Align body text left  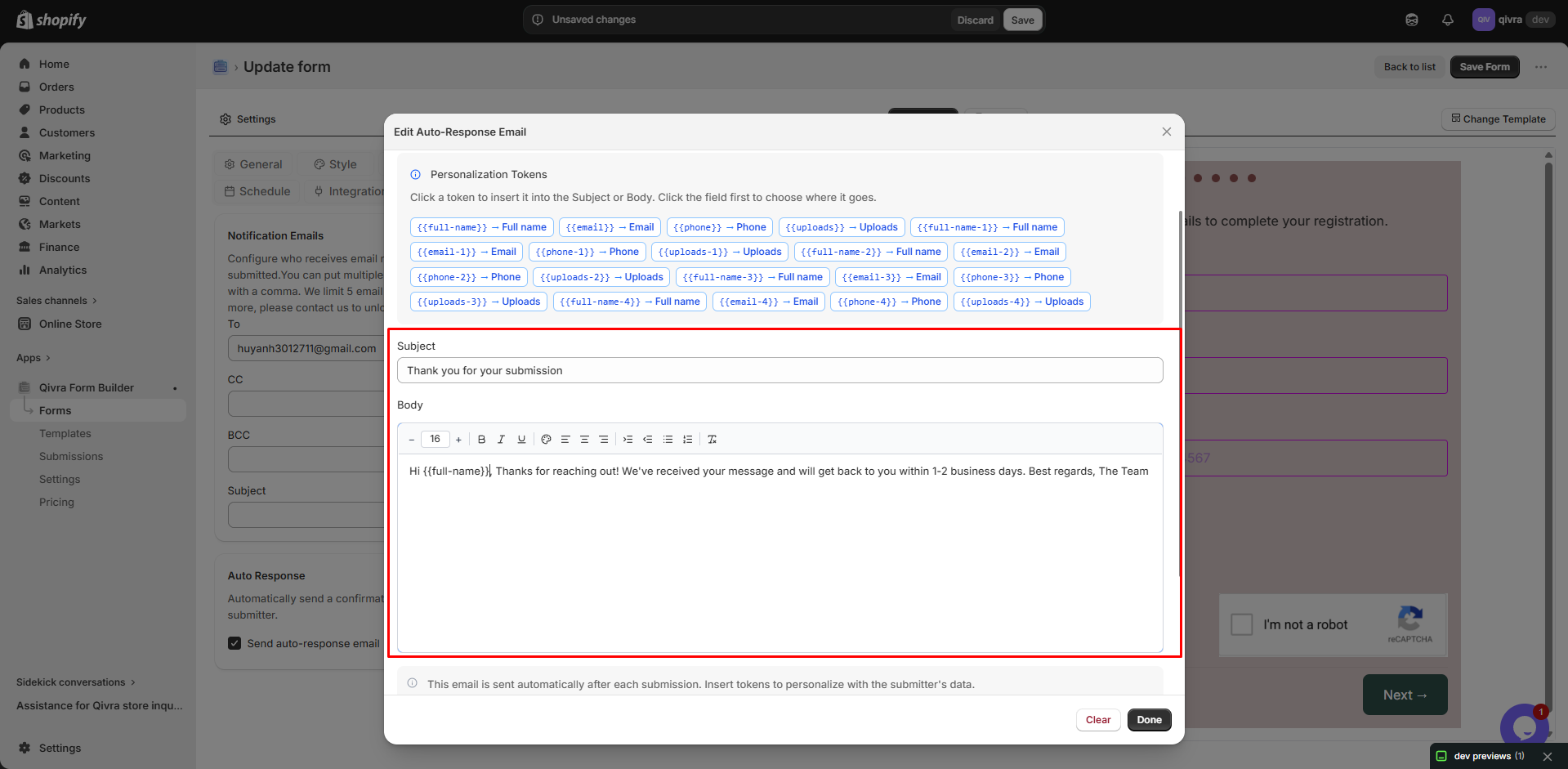pyautogui.click(x=565, y=440)
